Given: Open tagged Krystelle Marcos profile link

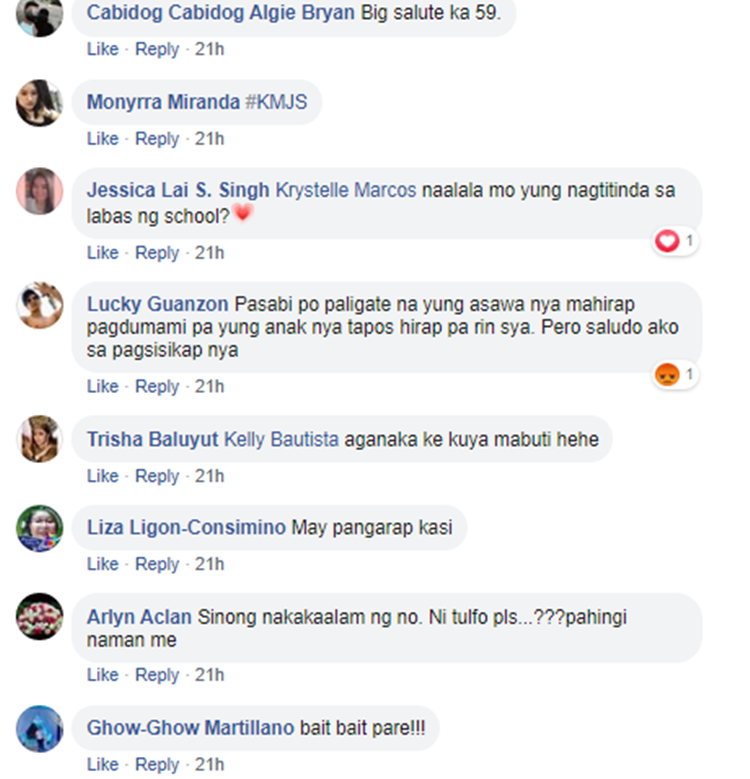Looking at the screenshot, I should 346,190.
